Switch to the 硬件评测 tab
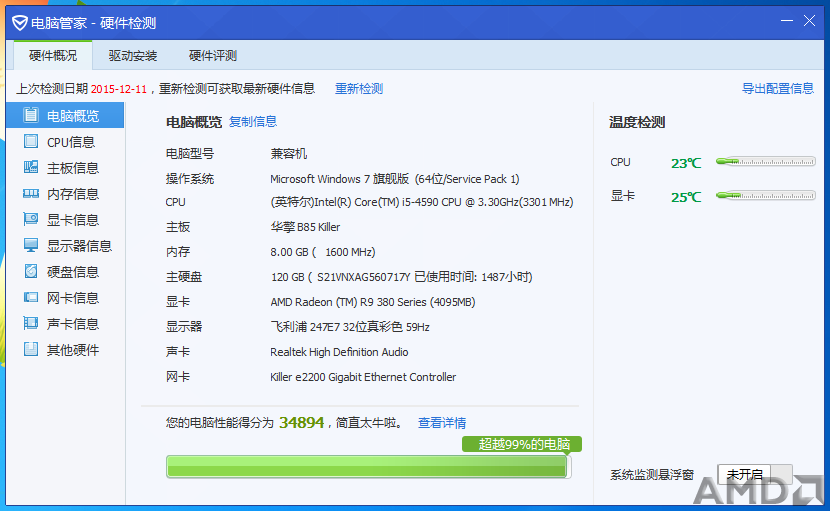The height and width of the screenshot is (511, 830). (213, 56)
